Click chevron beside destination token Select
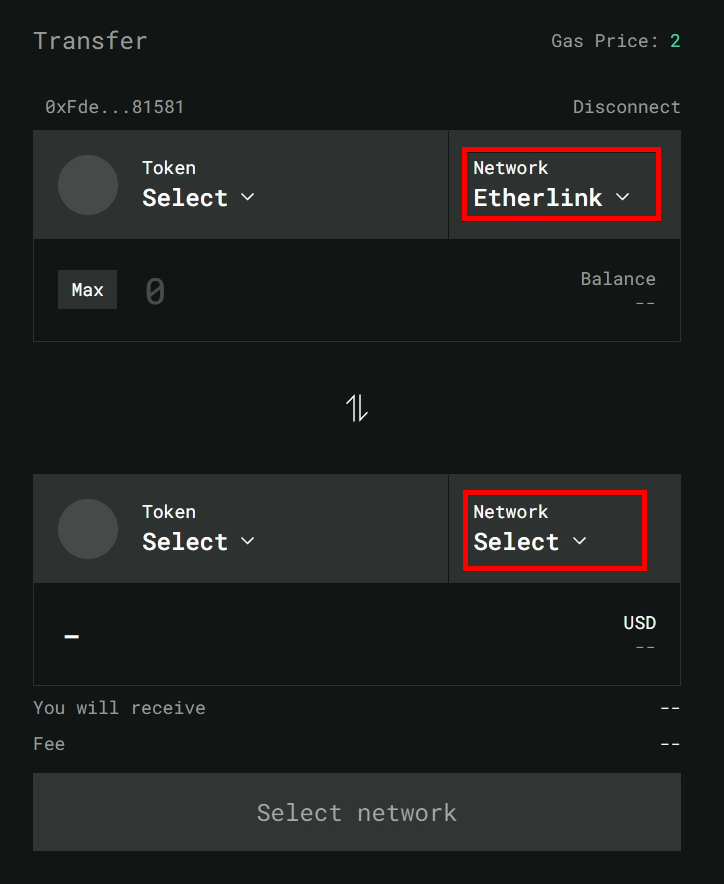The height and width of the screenshot is (884, 724). [x=248, y=541]
